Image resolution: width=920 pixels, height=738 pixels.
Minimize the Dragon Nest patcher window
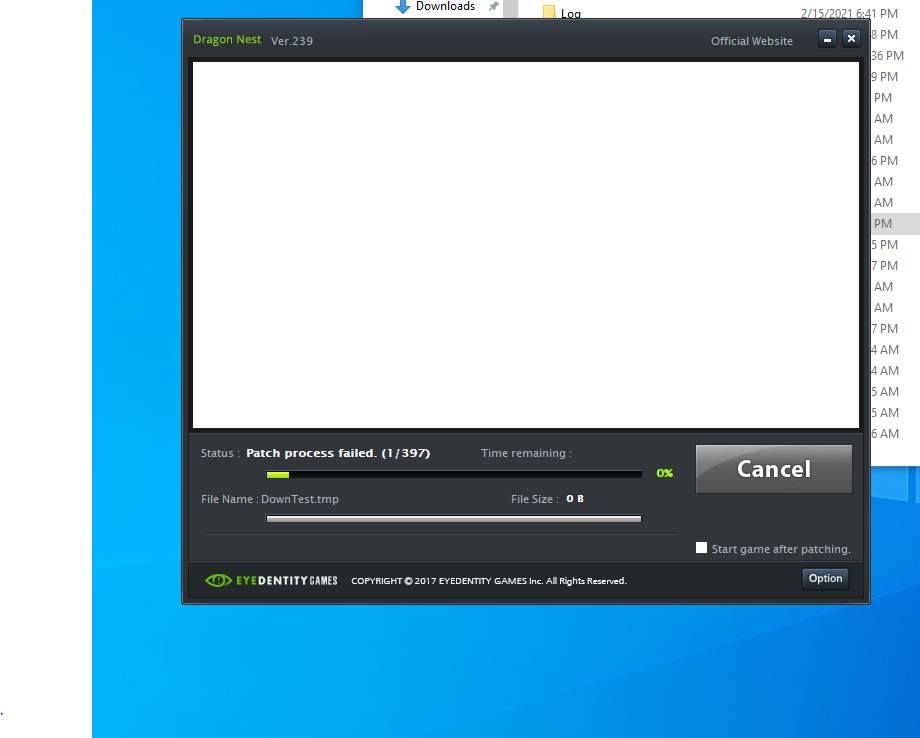[827, 39]
